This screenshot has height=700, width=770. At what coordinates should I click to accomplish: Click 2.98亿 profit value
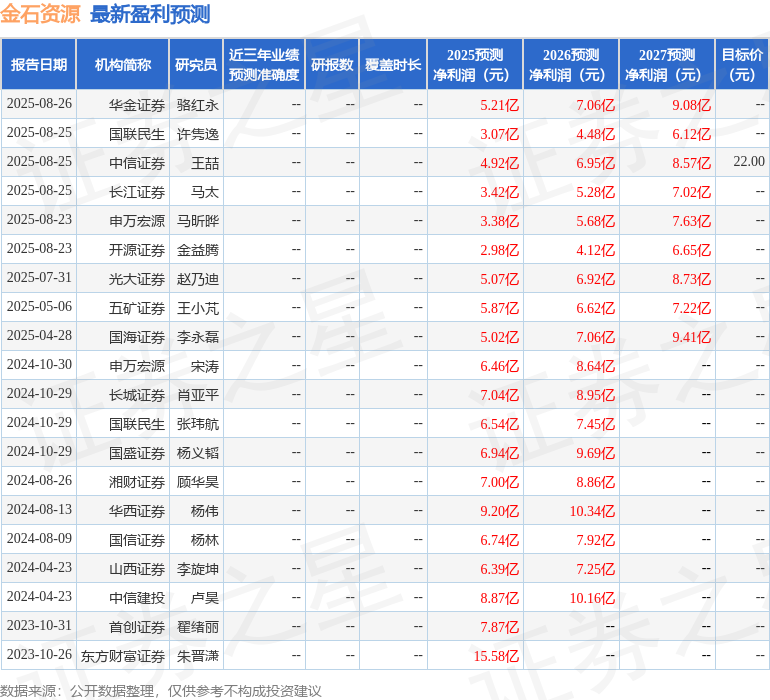pos(499,250)
